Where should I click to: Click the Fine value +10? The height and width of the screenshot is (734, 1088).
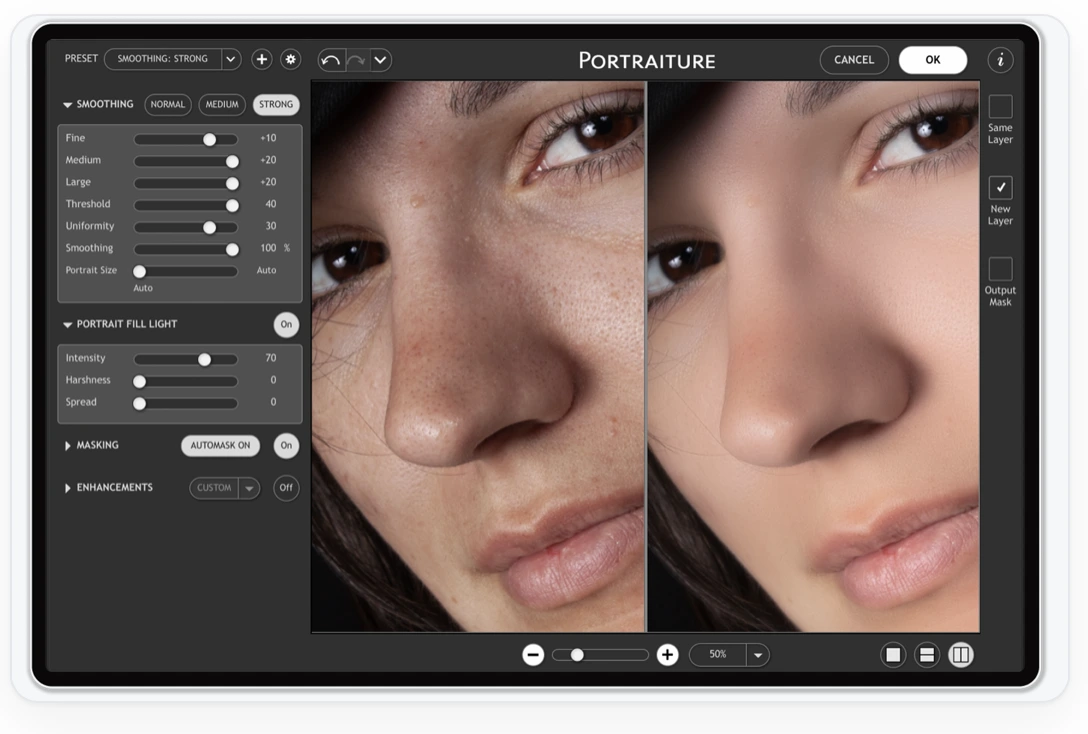[268, 138]
